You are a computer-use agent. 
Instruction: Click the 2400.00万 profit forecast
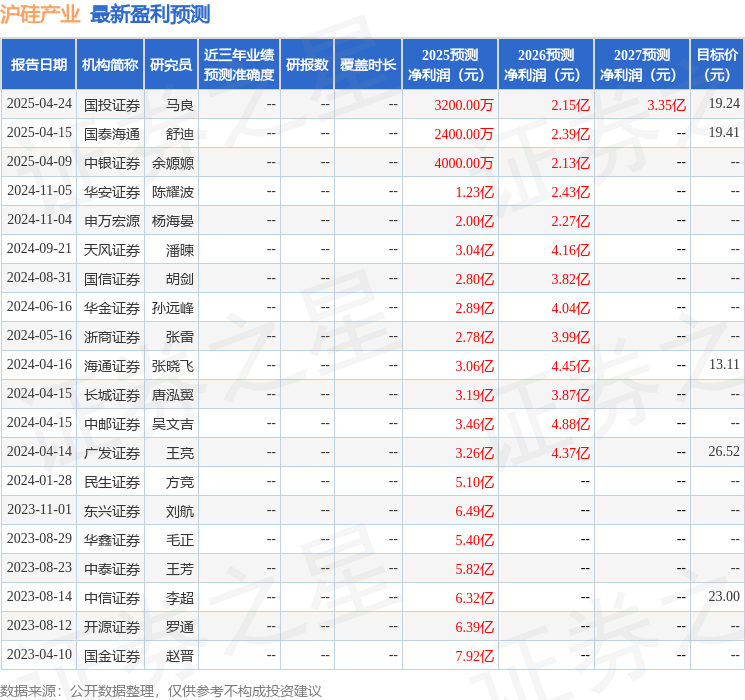pyautogui.click(x=464, y=134)
